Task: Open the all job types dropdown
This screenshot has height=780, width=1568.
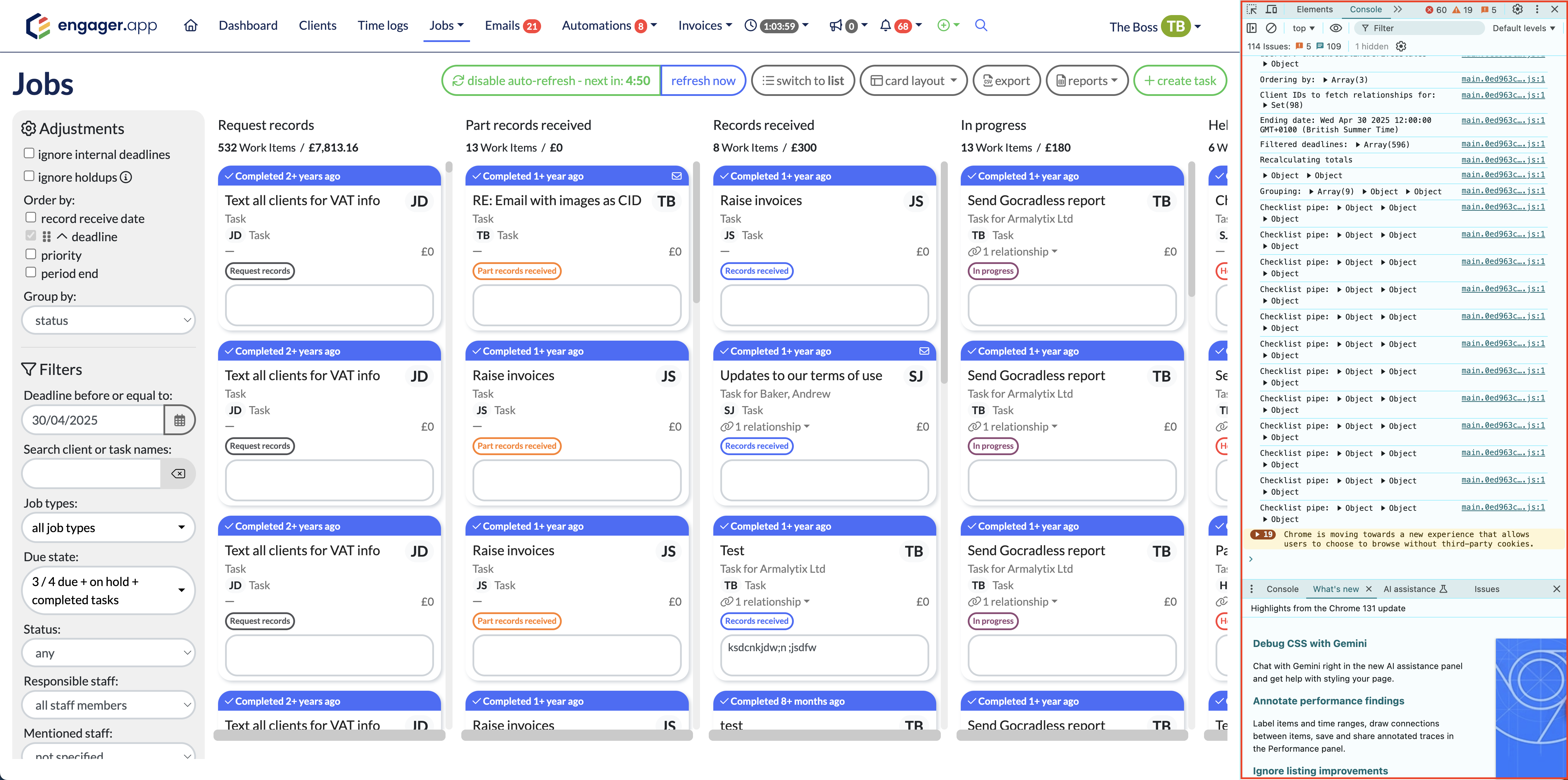Action: pos(108,527)
